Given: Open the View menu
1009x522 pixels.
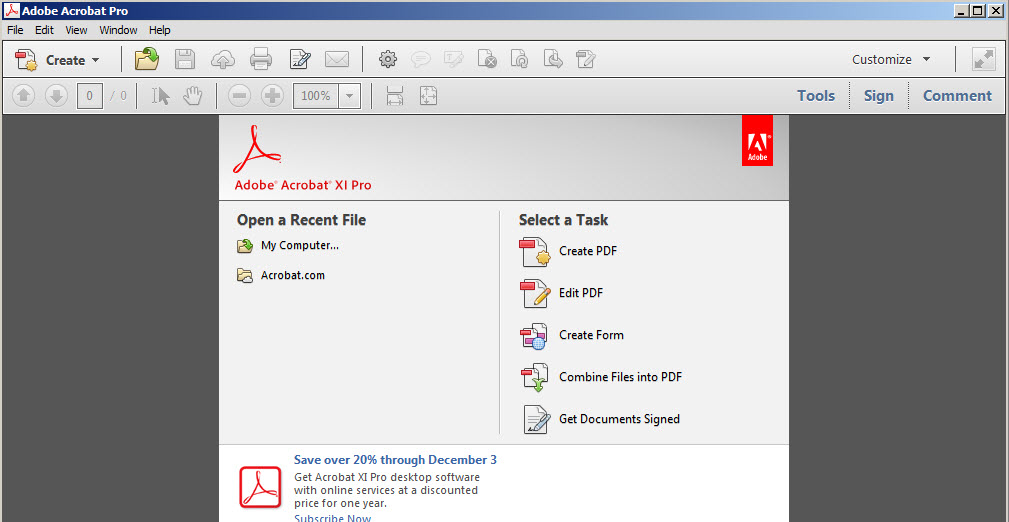Looking at the screenshot, I should coord(76,30).
